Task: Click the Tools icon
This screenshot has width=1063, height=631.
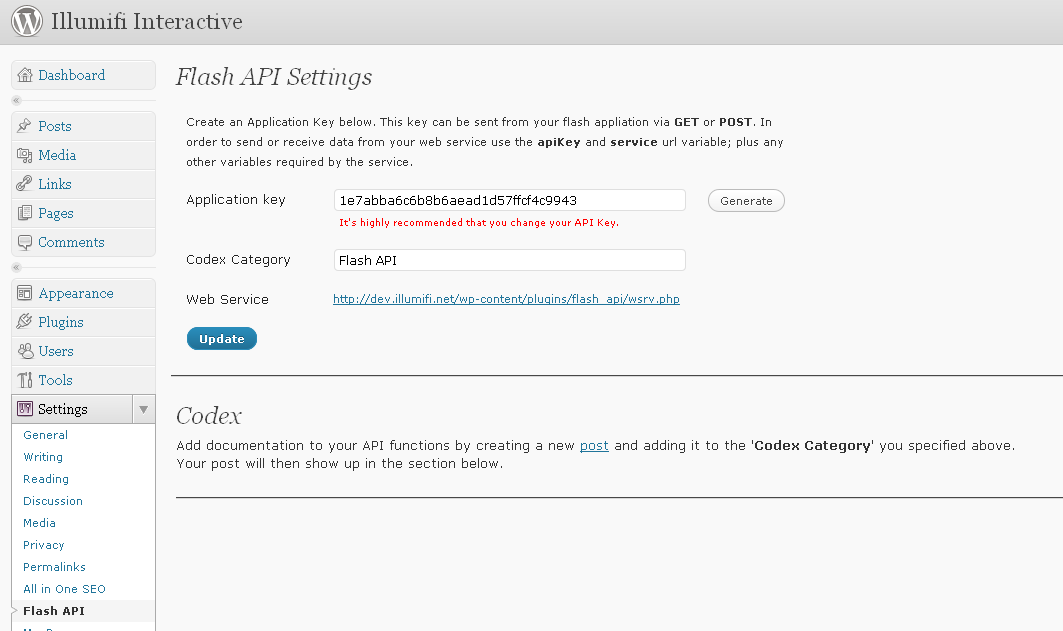Action: [x=24, y=380]
